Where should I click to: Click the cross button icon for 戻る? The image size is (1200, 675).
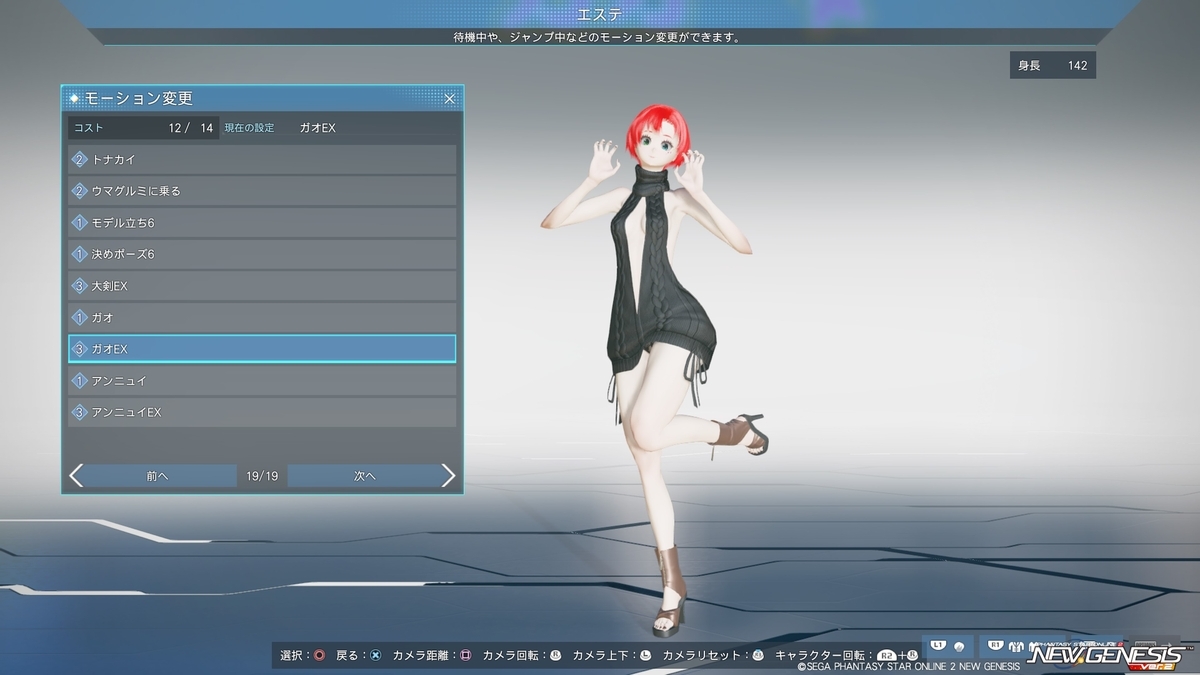pyautogui.click(x=375, y=656)
